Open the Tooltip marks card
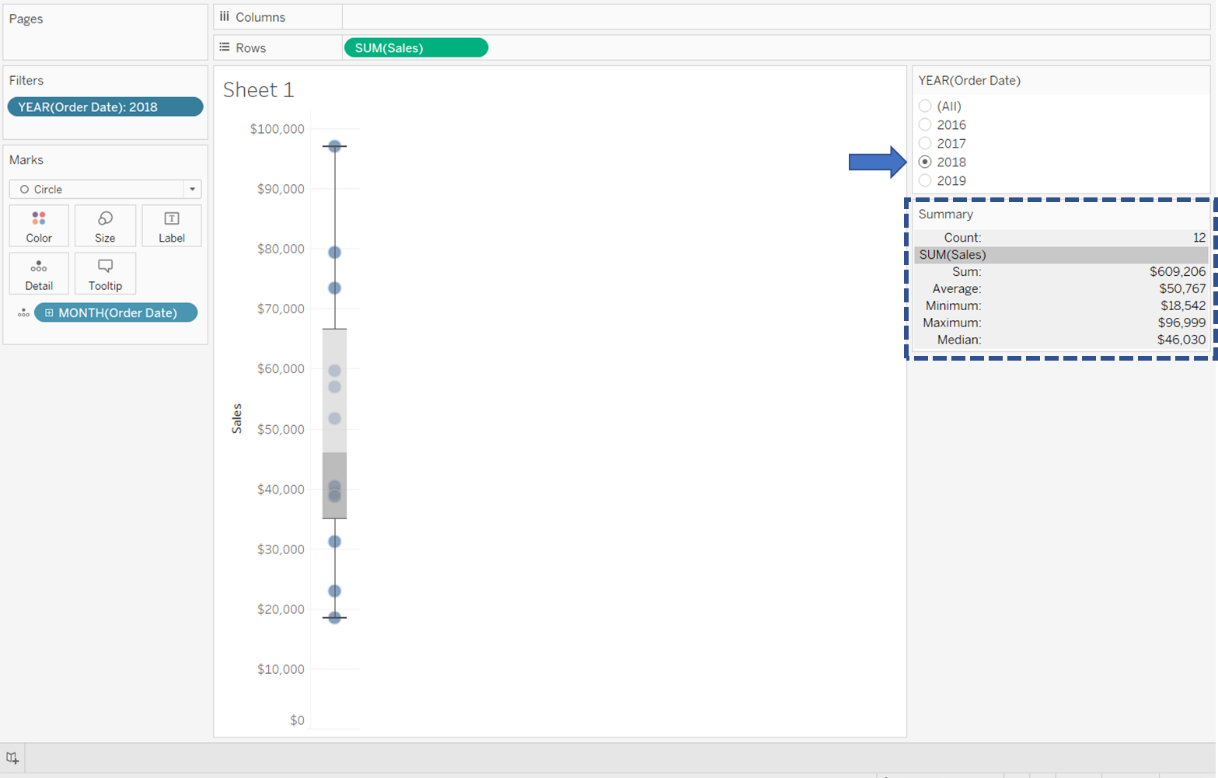 105,273
